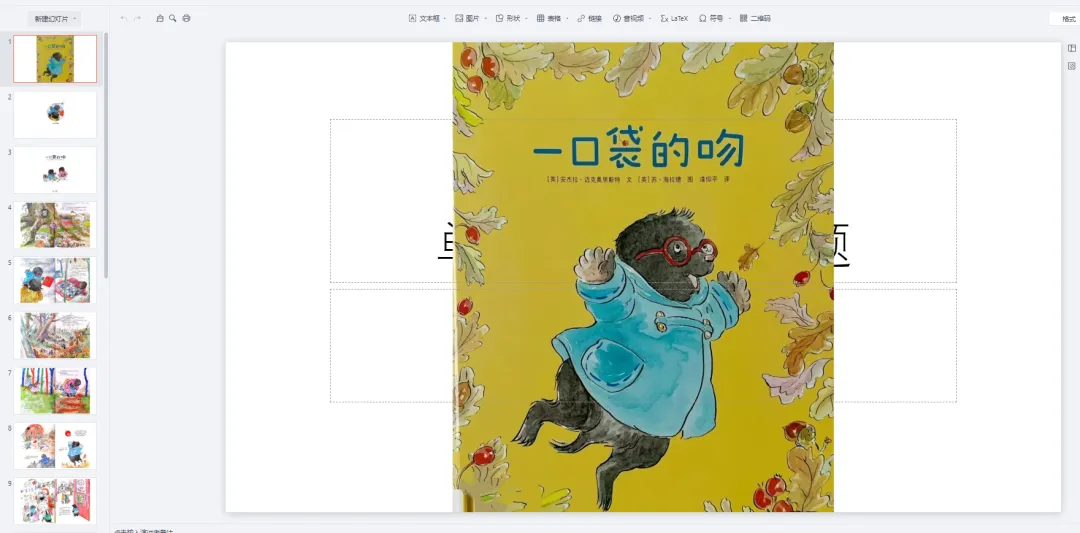The height and width of the screenshot is (533, 1080).
Task: Open the 音视频 media menu
Action: click(x=632, y=19)
